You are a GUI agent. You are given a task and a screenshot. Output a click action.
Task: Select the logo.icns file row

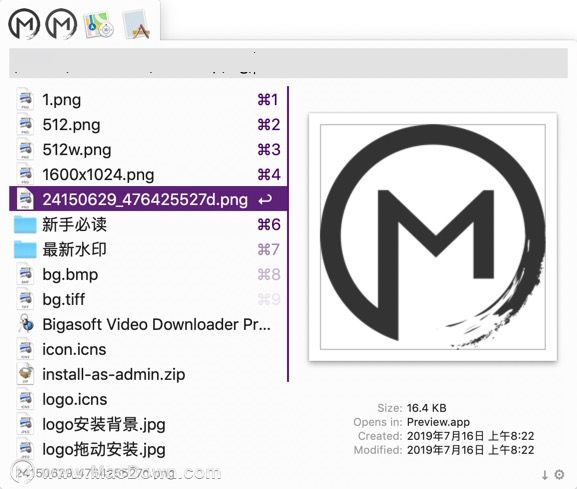[148, 400]
